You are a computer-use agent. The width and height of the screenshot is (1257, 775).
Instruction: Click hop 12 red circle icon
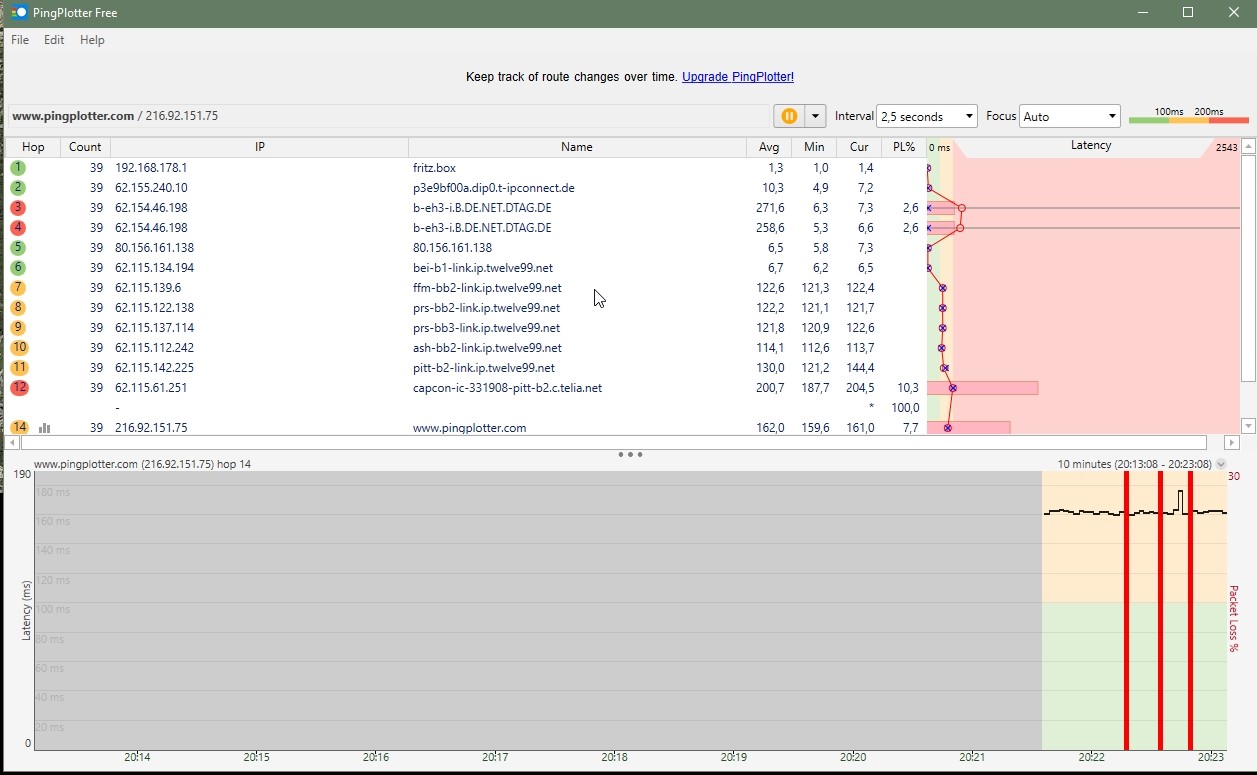tap(19, 388)
